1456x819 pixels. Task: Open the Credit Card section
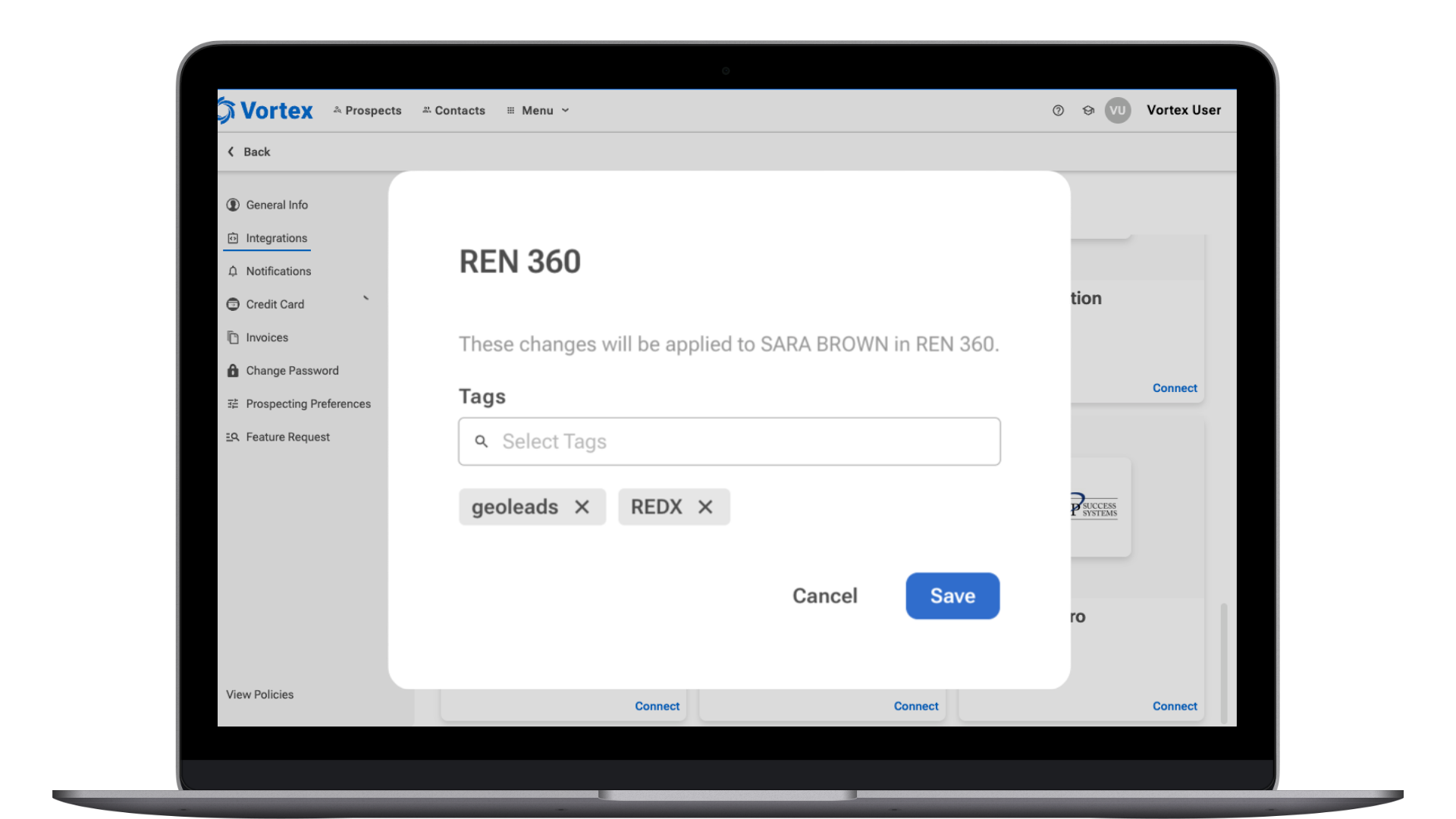point(265,304)
